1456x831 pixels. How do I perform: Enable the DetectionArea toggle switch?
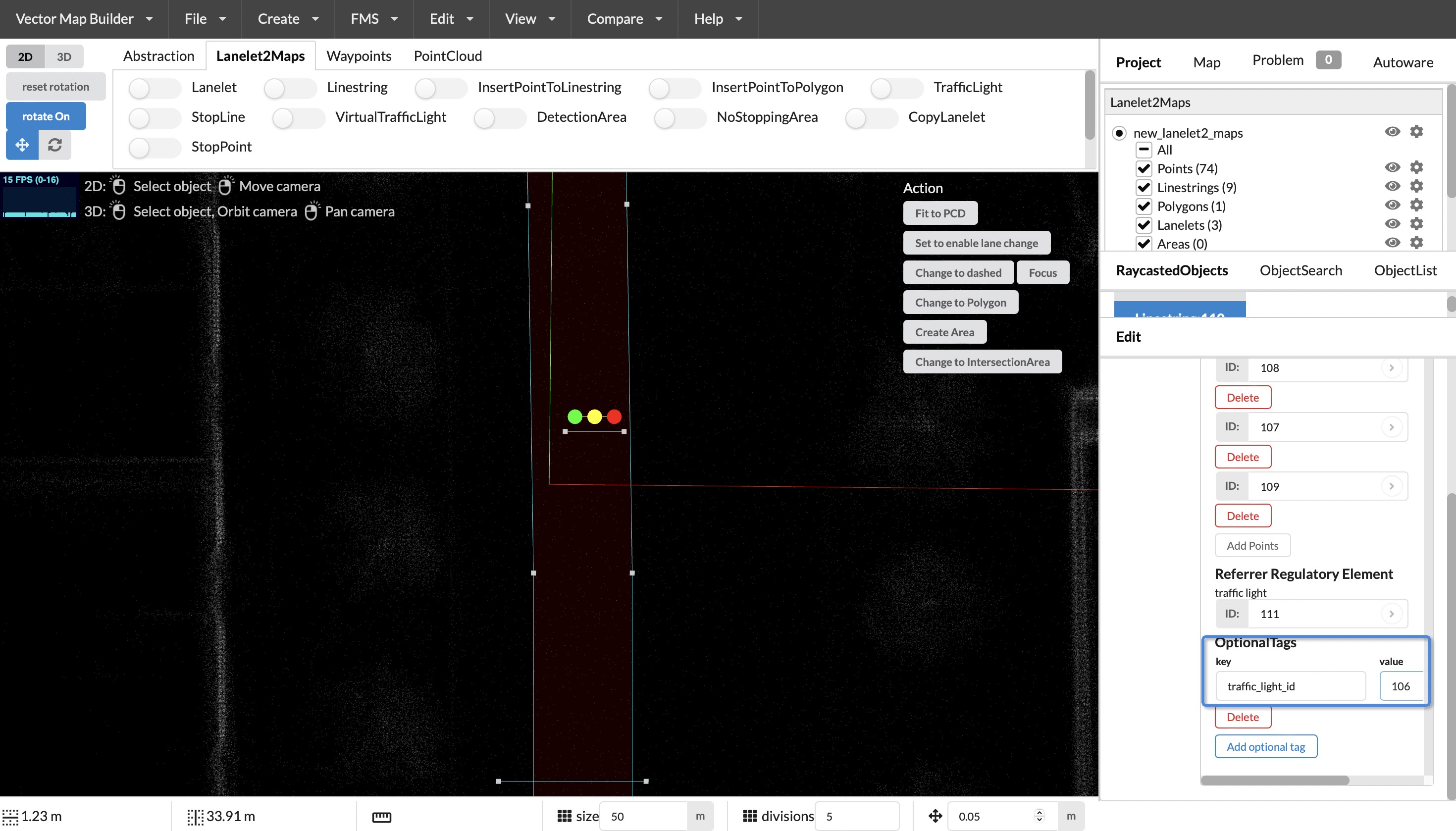coord(500,117)
